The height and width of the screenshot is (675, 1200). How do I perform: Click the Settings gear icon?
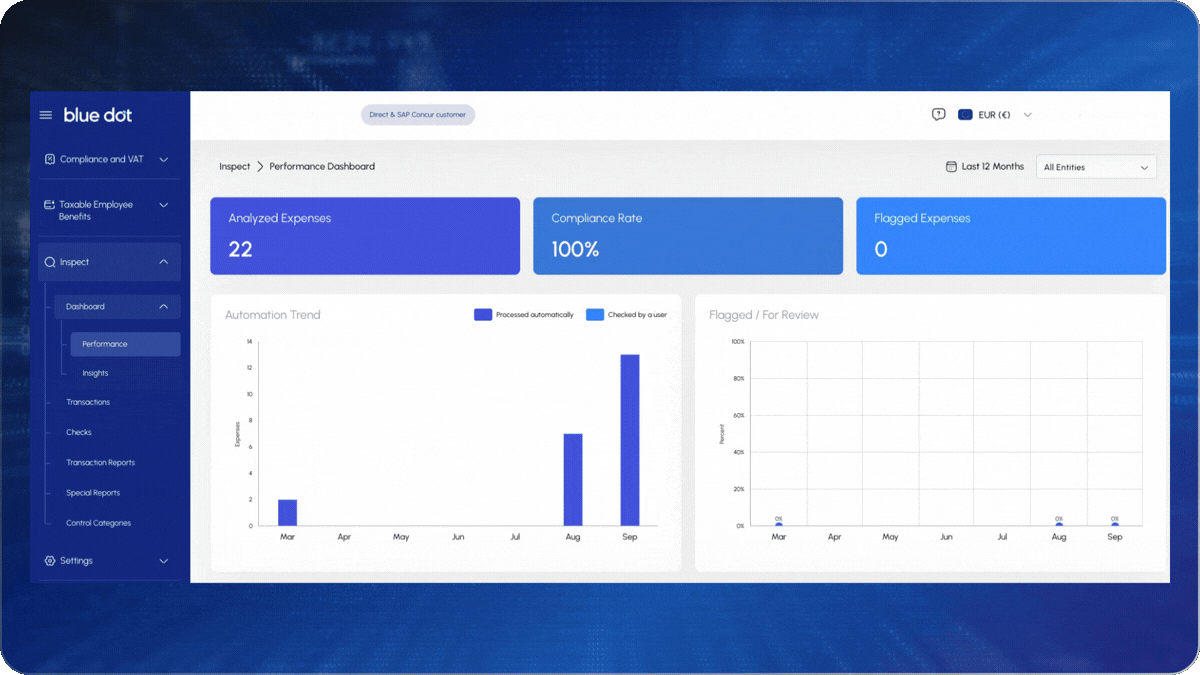[x=50, y=561]
